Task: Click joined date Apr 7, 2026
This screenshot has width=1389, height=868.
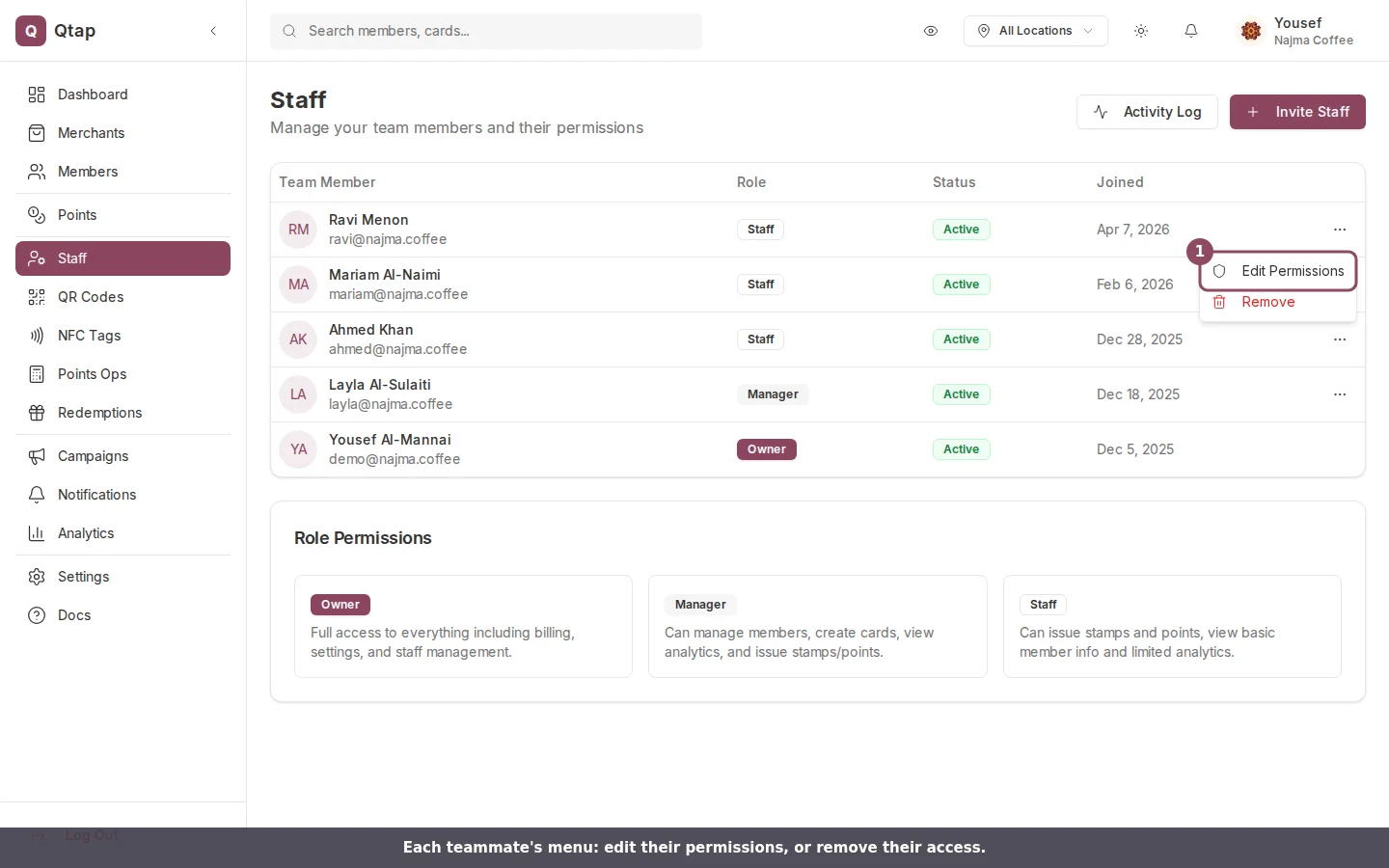Action: [x=1132, y=230]
